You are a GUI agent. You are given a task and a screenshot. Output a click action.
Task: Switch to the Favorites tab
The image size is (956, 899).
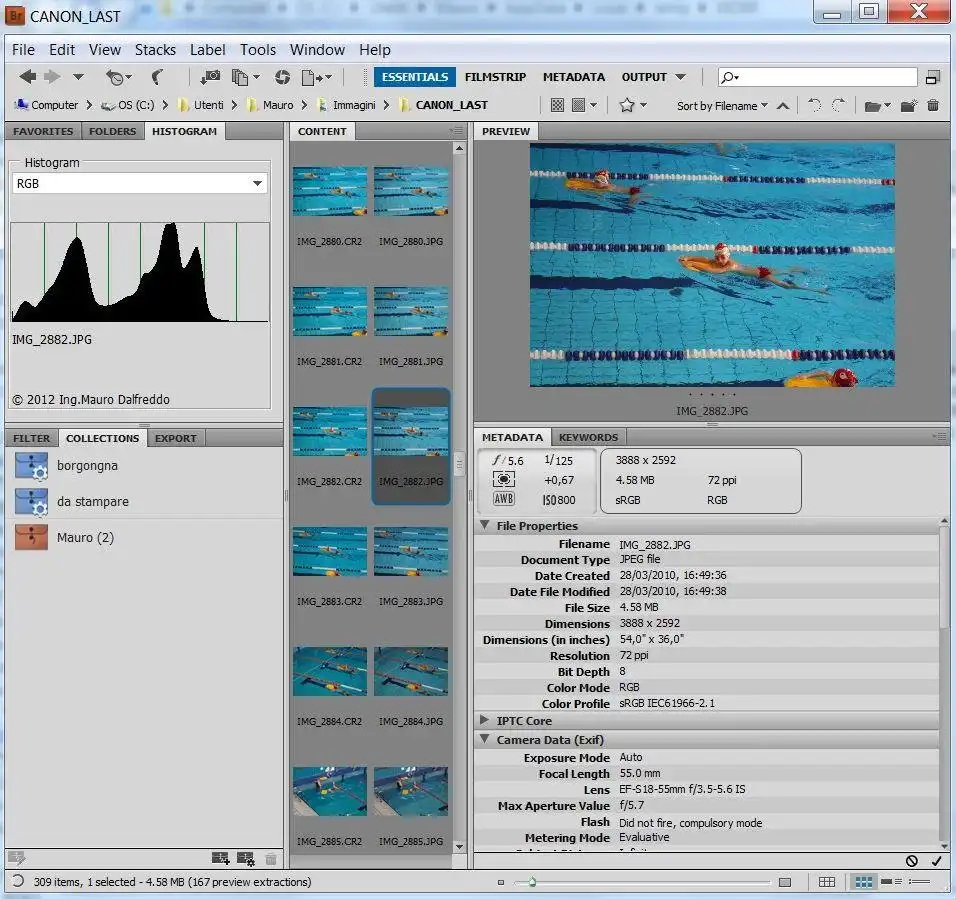tap(43, 131)
